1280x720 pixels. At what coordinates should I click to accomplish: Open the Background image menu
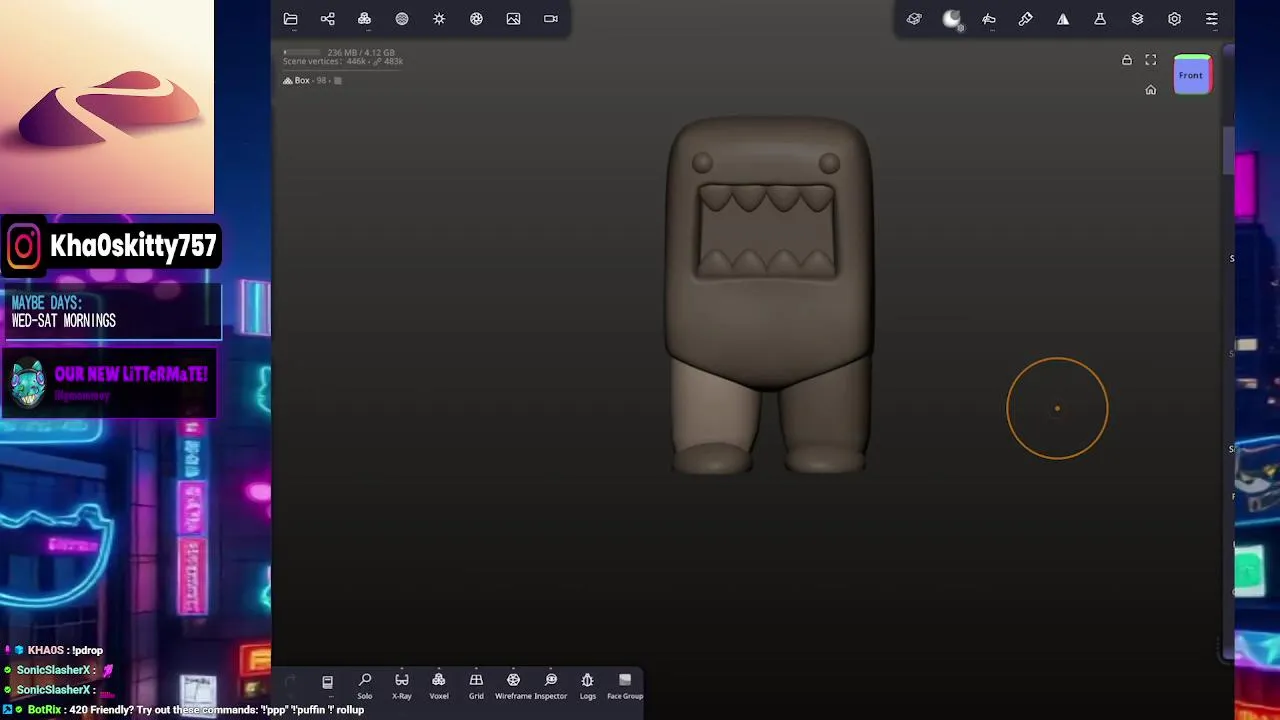point(513,19)
